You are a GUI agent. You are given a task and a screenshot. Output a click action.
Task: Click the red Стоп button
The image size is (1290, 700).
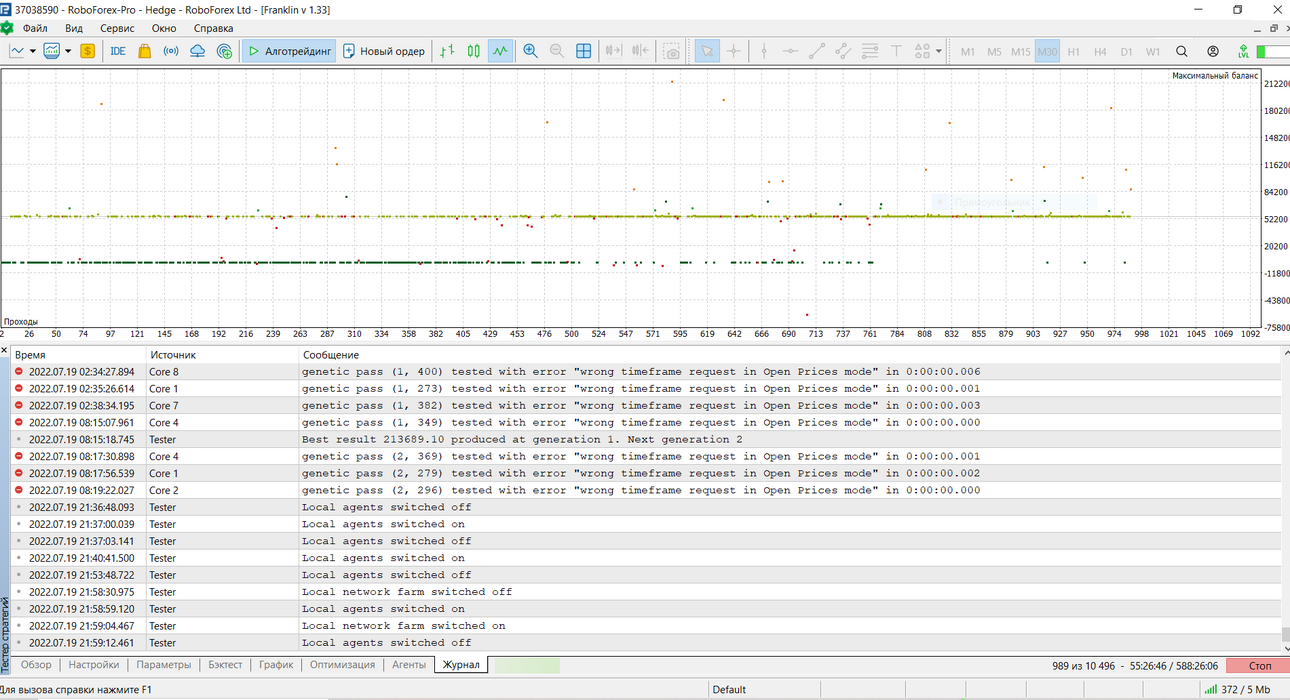point(1260,665)
